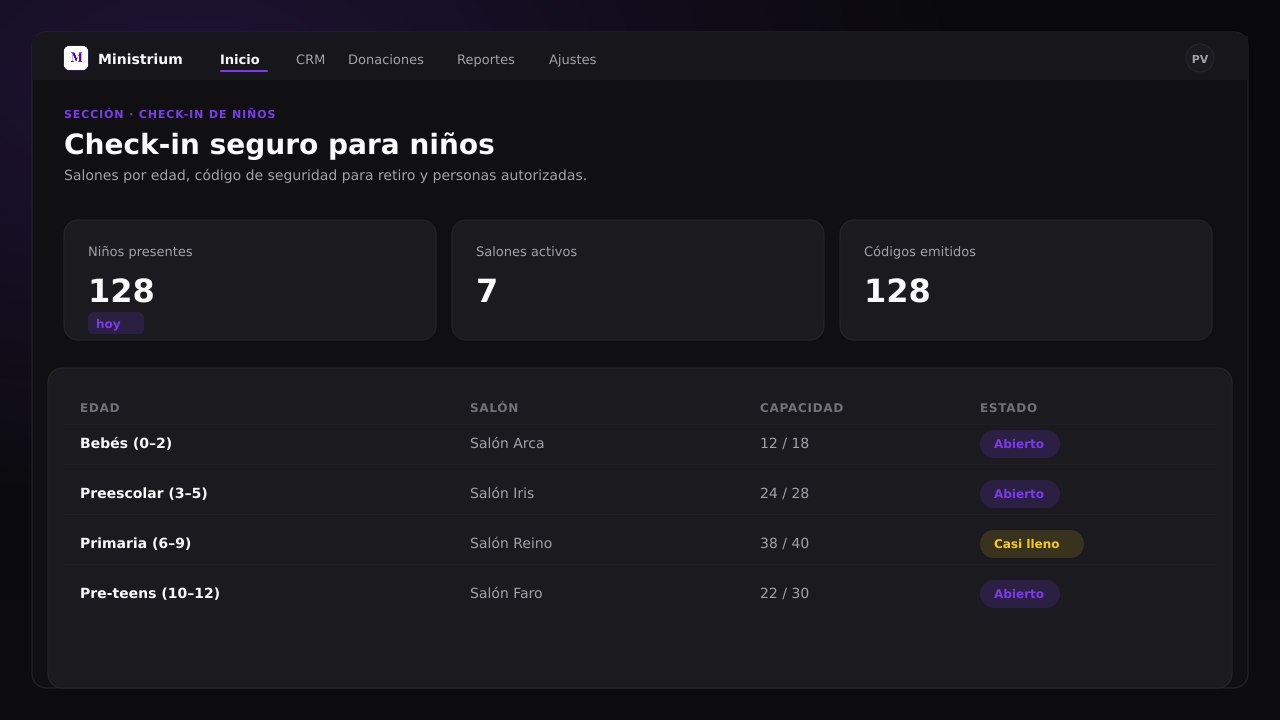Click Abierto badge for Bebés row
This screenshot has width=1280, height=720.
click(1020, 444)
